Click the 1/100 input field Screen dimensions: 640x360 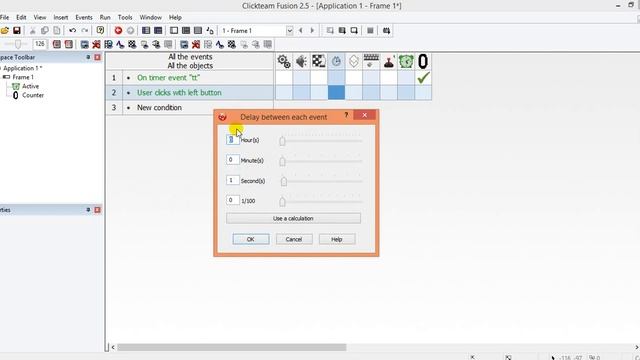[x=232, y=200]
